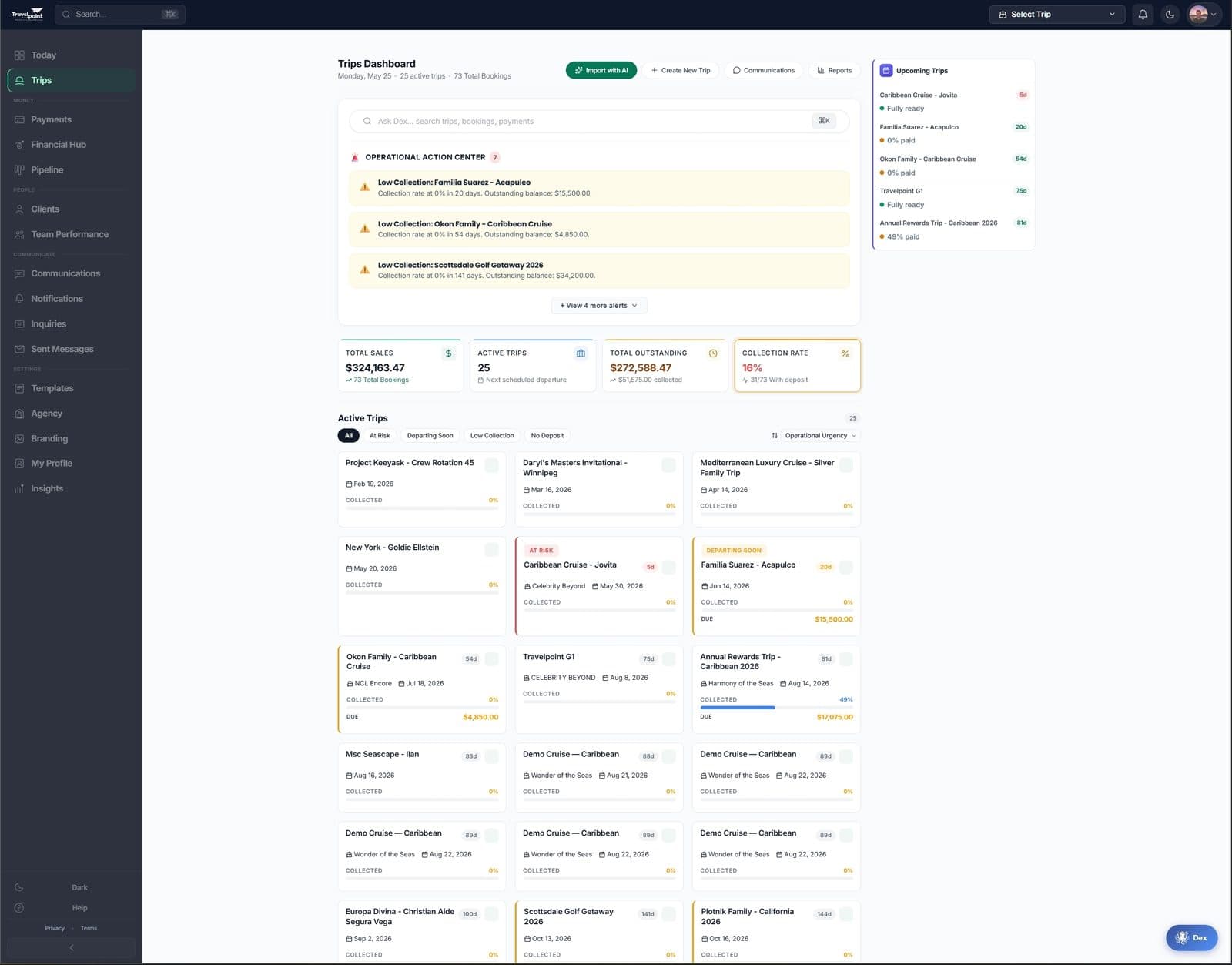The height and width of the screenshot is (965, 1232).
Task: Open Communications button in dashboard header
Action: click(763, 70)
